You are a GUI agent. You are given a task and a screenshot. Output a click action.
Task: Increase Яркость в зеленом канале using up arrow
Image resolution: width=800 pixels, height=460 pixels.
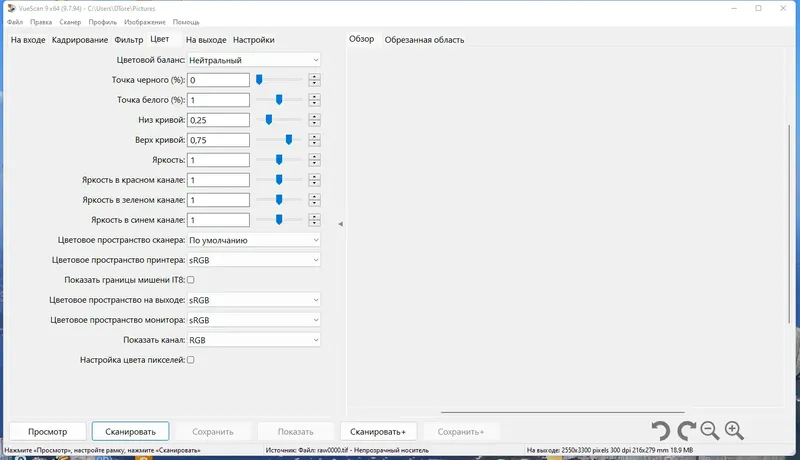click(x=314, y=197)
